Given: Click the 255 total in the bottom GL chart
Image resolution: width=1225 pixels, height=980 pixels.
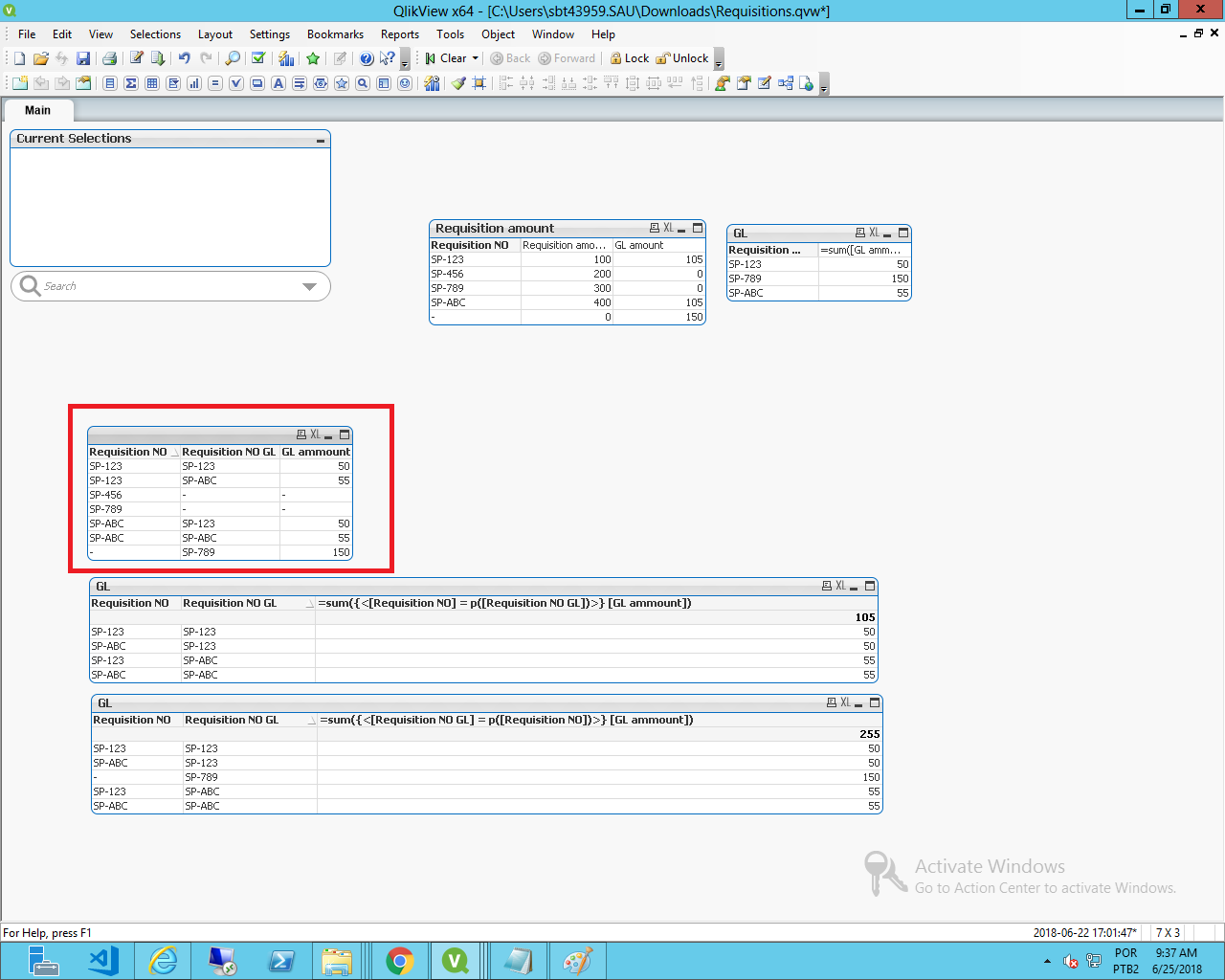Looking at the screenshot, I should pos(869,734).
